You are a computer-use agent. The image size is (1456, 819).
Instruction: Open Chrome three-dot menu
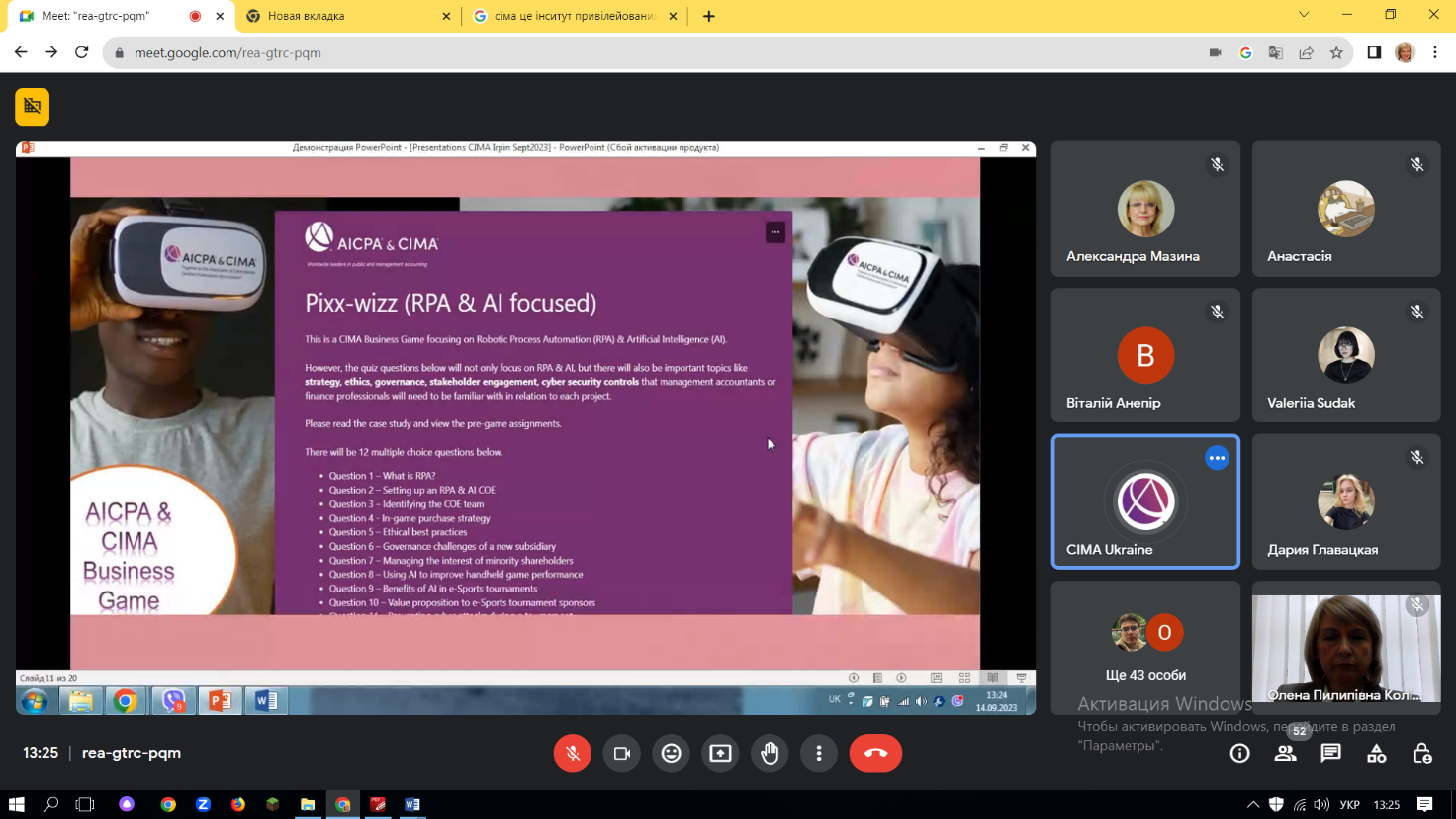click(1435, 52)
